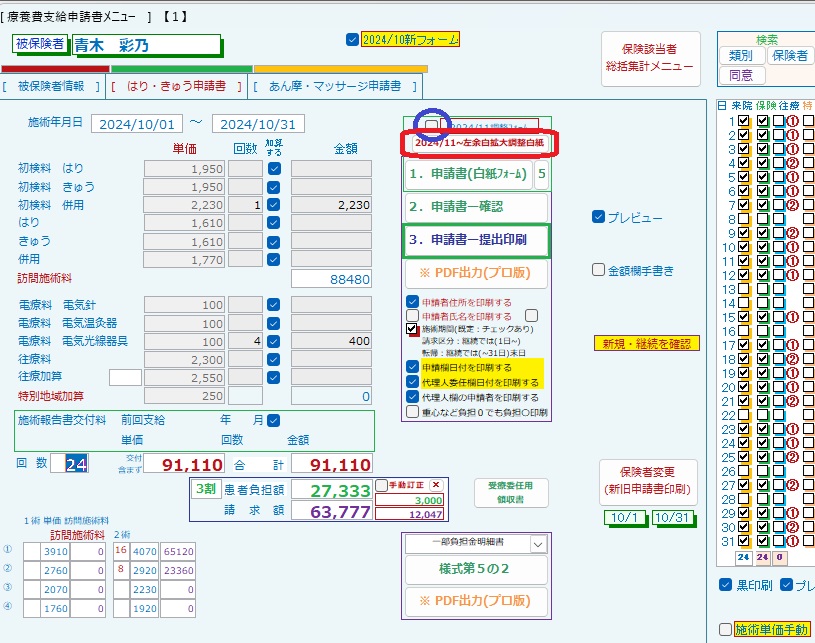Check 重心など負担0でも負担〇印刷
Image resolution: width=815 pixels, height=643 pixels.
click(412, 412)
